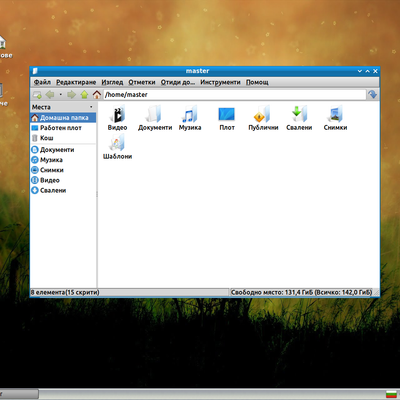Image resolution: width=400 pixels, height=400 pixels.
Task: Focus the /home/master path field
Action: 235,95
